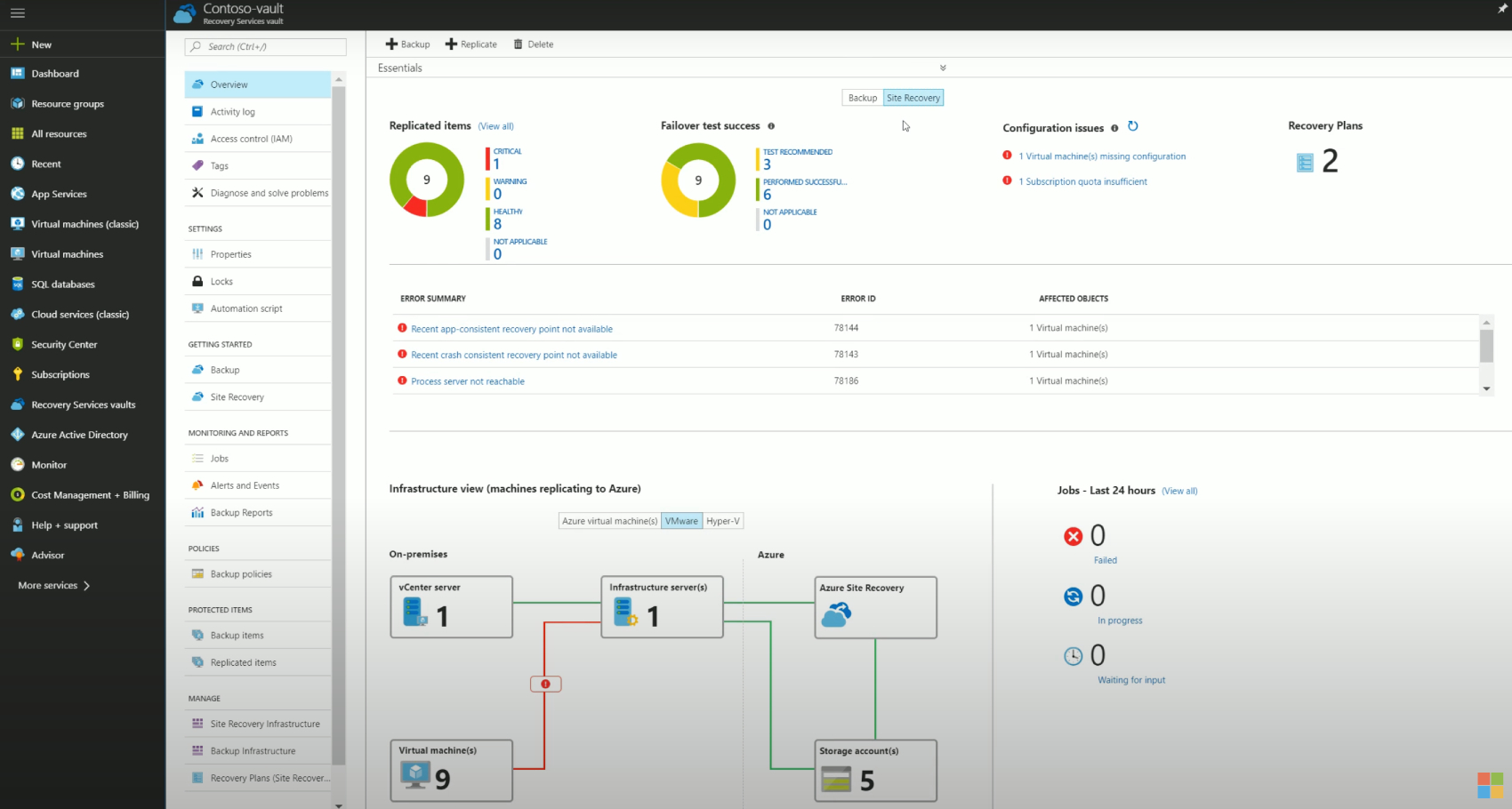Image resolution: width=1512 pixels, height=809 pixels.
Task: Click the Backup button in toolbar
Action: coord(407,44)
